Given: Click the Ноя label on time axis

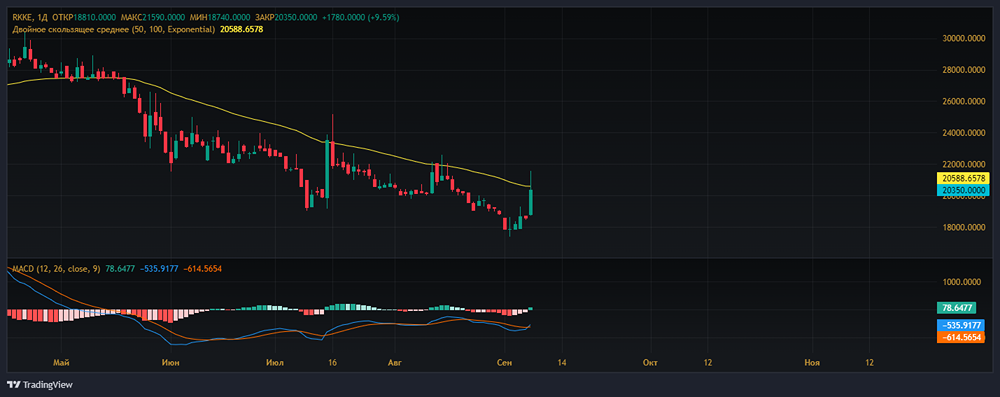Looking at the screenshot, I should (812, 363).
